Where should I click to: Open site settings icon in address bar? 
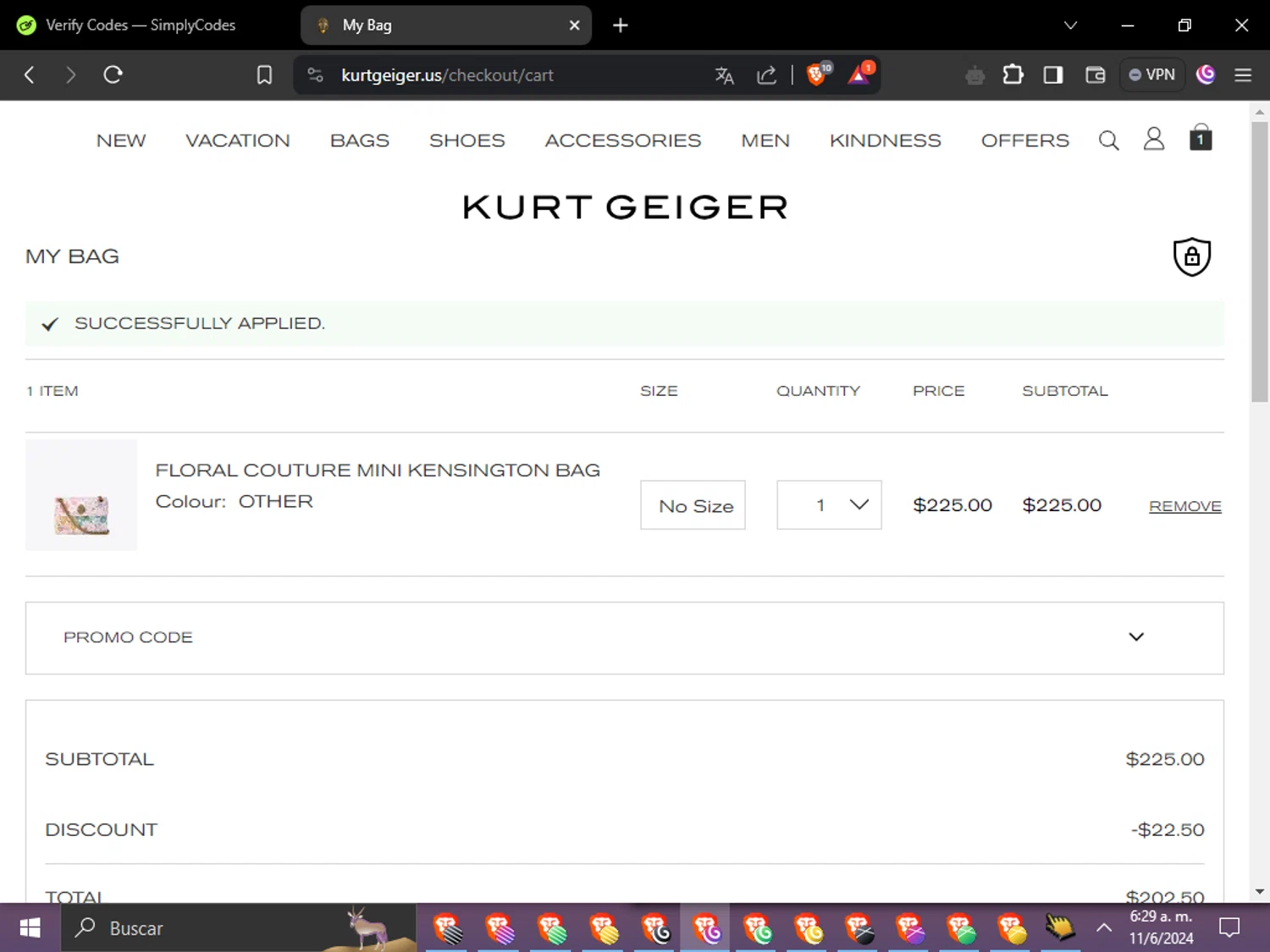tap(316, 75)
